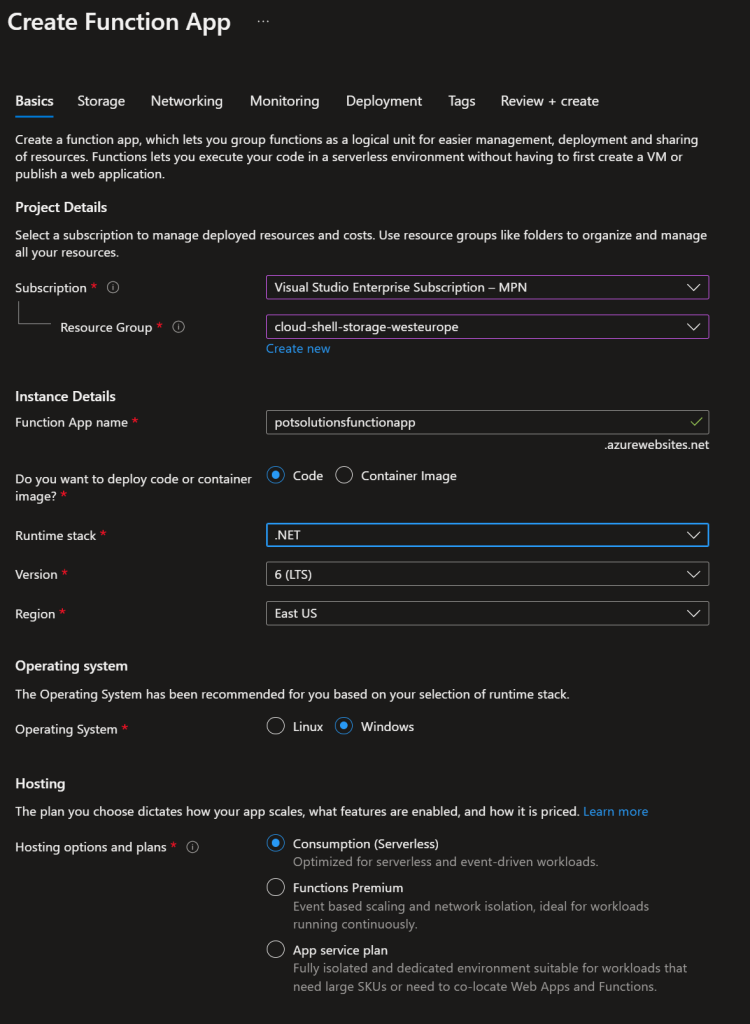Expand the Subscription dropdown
This screenshot has width=750, height=1024.
click(x=487, y=288)
